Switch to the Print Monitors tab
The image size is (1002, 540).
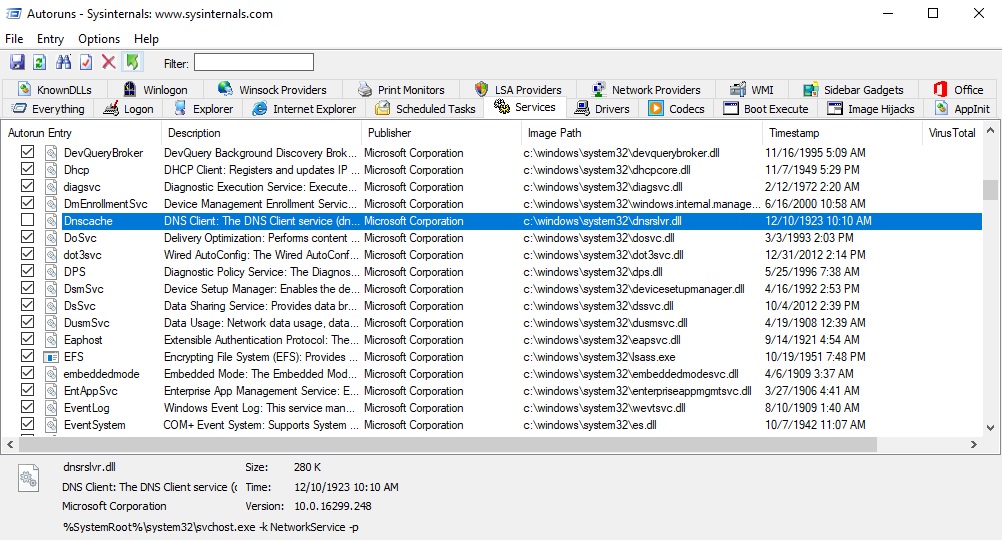pos(401,89)
